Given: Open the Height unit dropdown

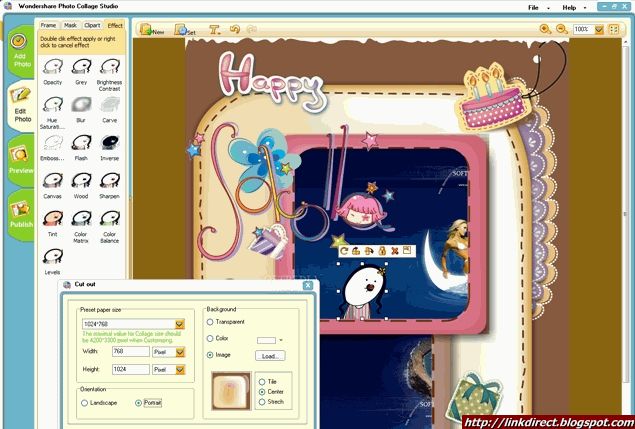Looking at the screenshot, I should 180,369.
